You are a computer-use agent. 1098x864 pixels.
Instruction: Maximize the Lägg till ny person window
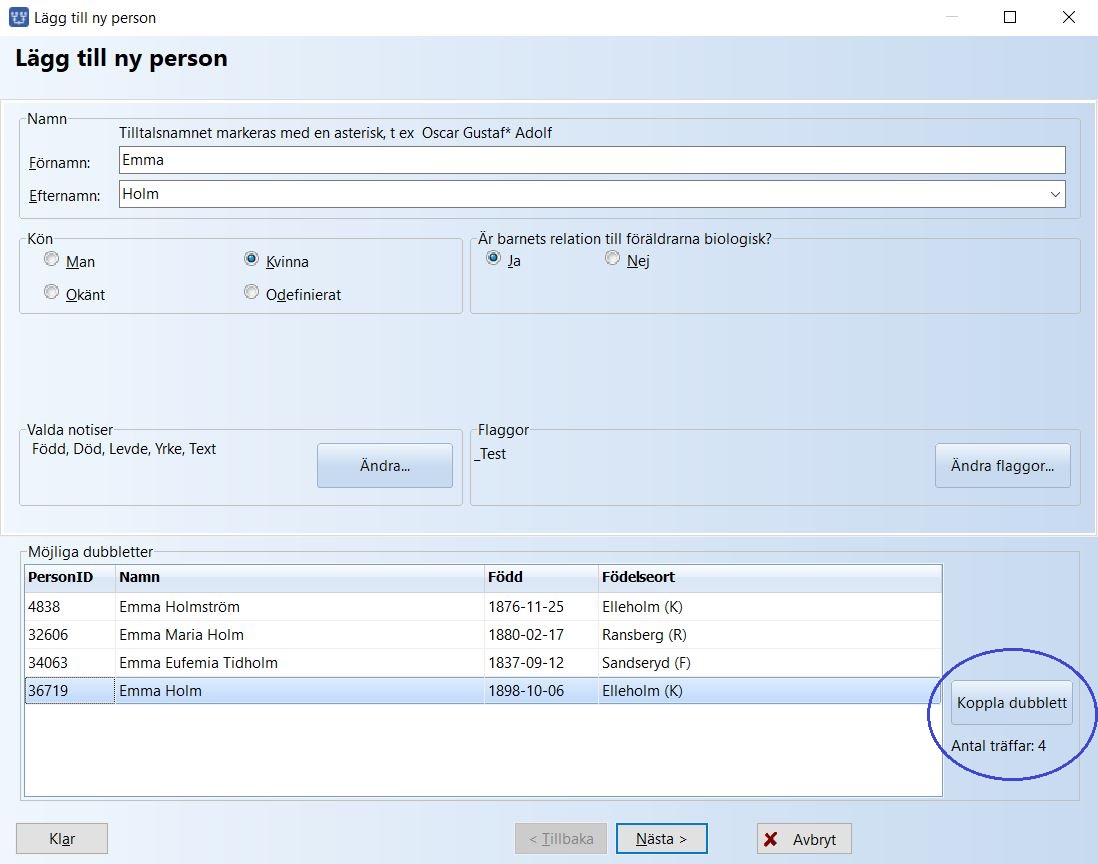(x=1010, y=17)
